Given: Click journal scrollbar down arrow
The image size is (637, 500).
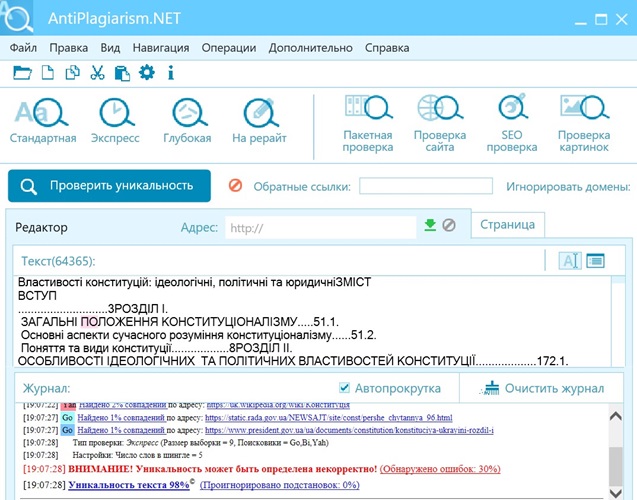Looking at the screenshot, I should pos(616,493).
